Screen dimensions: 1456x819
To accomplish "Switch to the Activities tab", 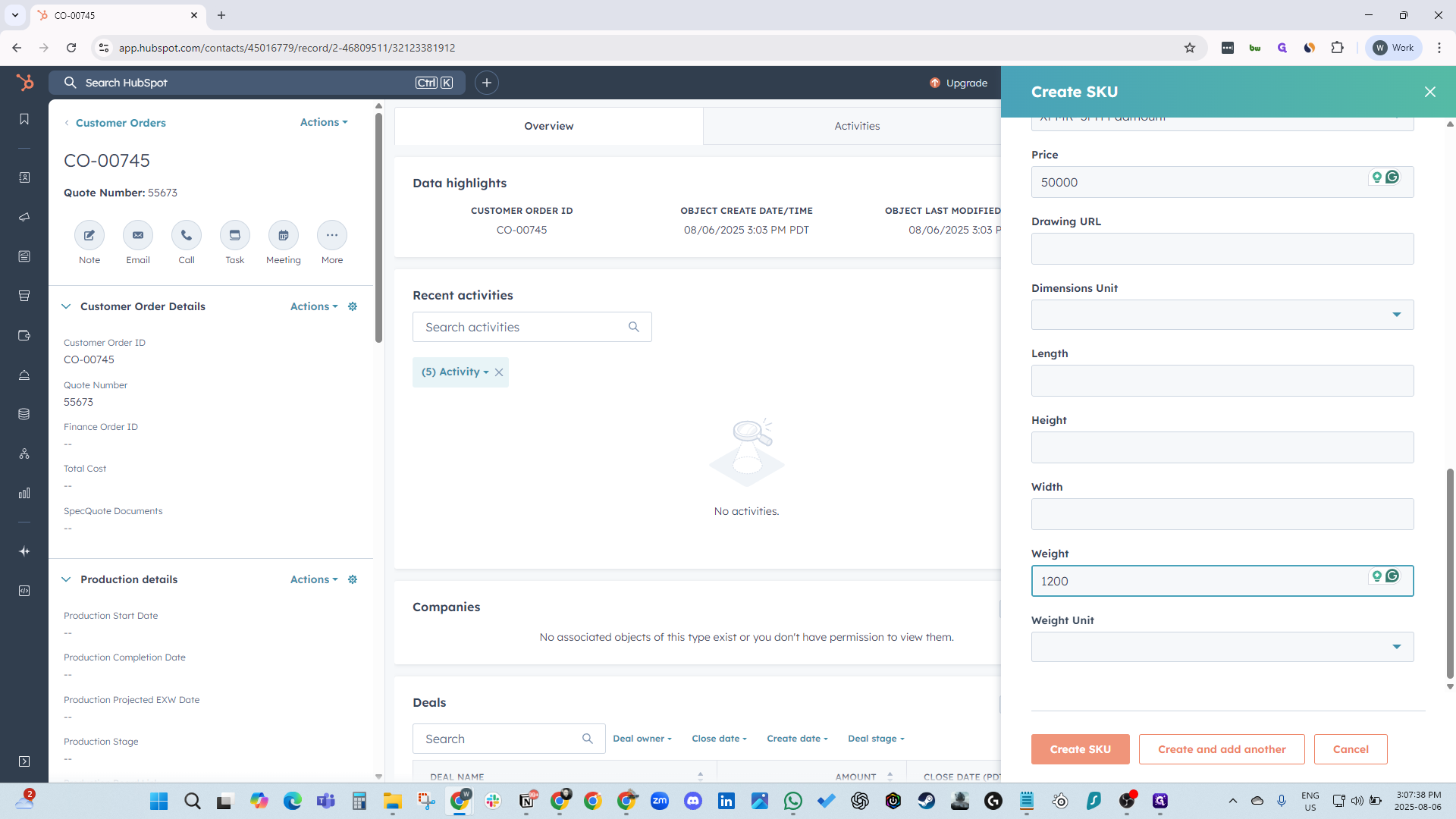I will tap(857, 126).
